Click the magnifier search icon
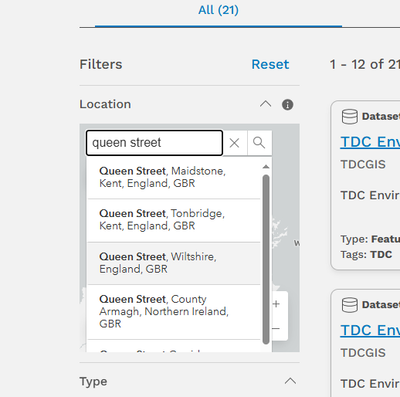The width and height of the screenshot is (400, 397). pos(259,143)
